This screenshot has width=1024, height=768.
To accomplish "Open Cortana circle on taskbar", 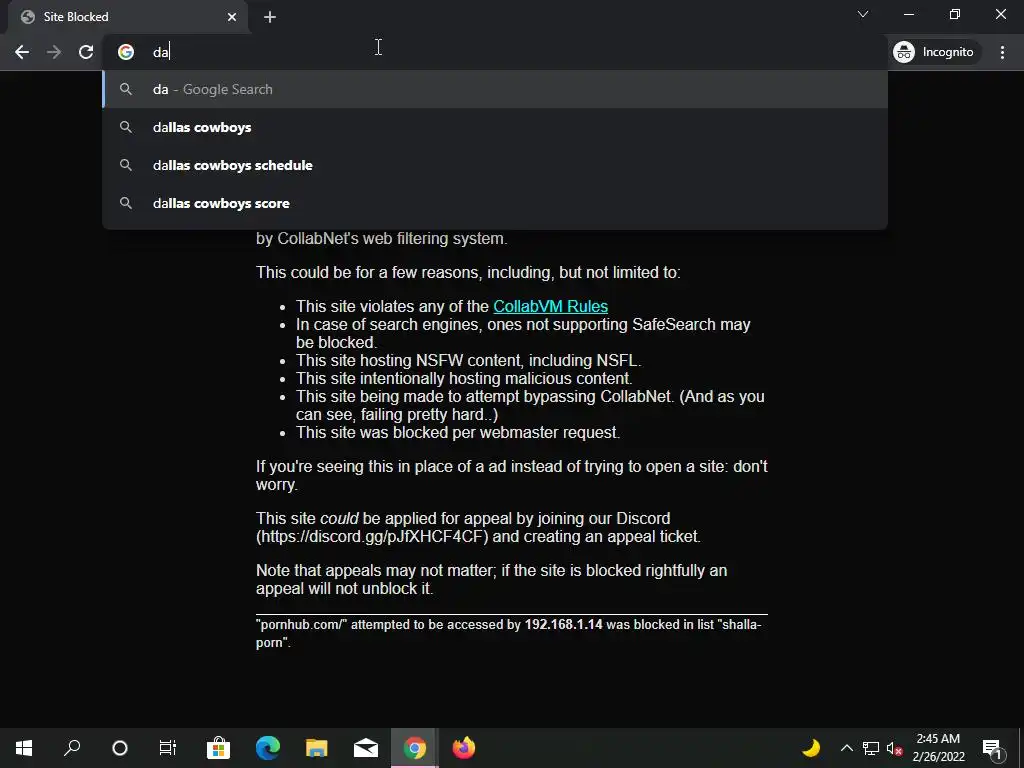I will [120, 748].
